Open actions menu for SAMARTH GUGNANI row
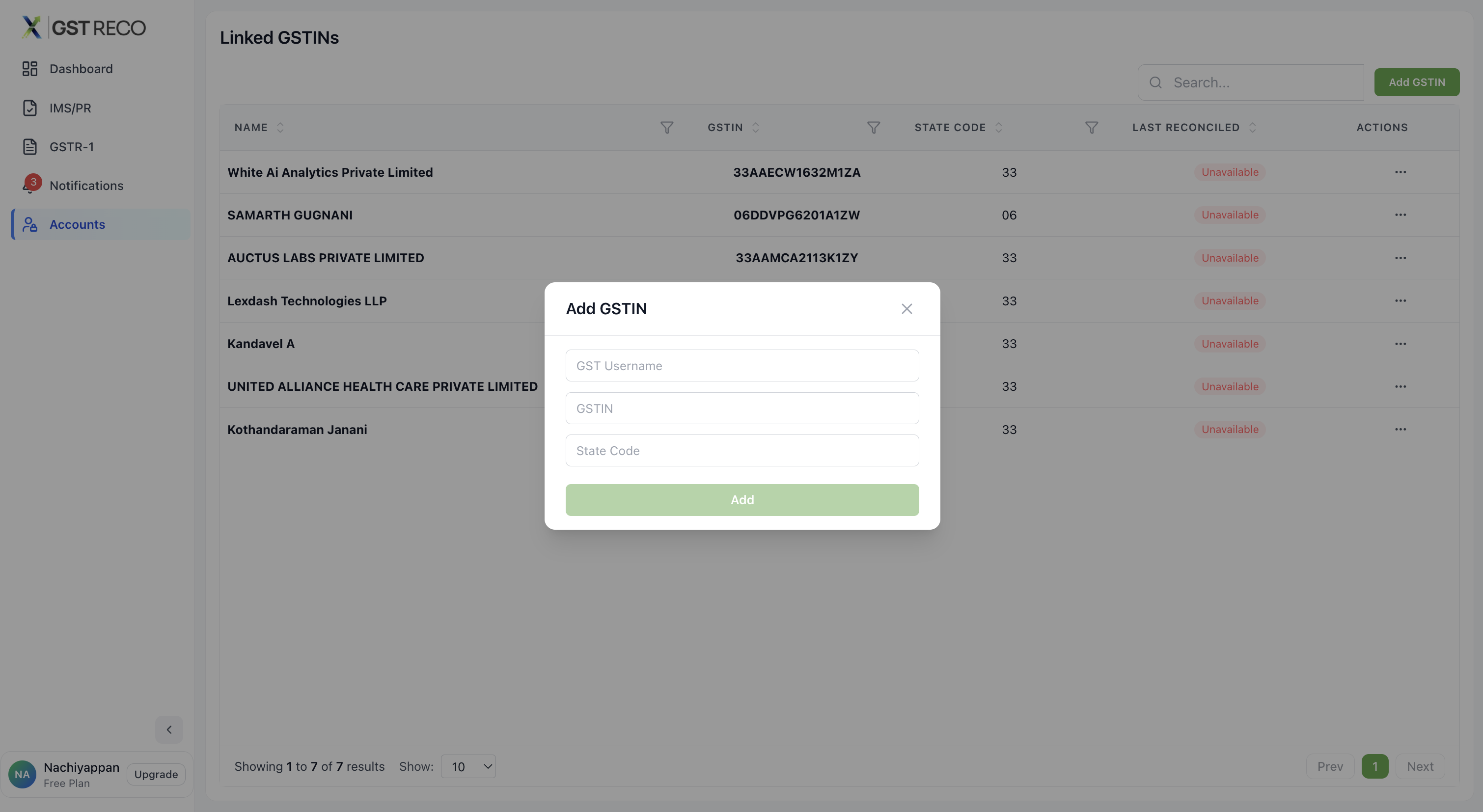Screen dimensions: 1483x812 [1401, 215]
